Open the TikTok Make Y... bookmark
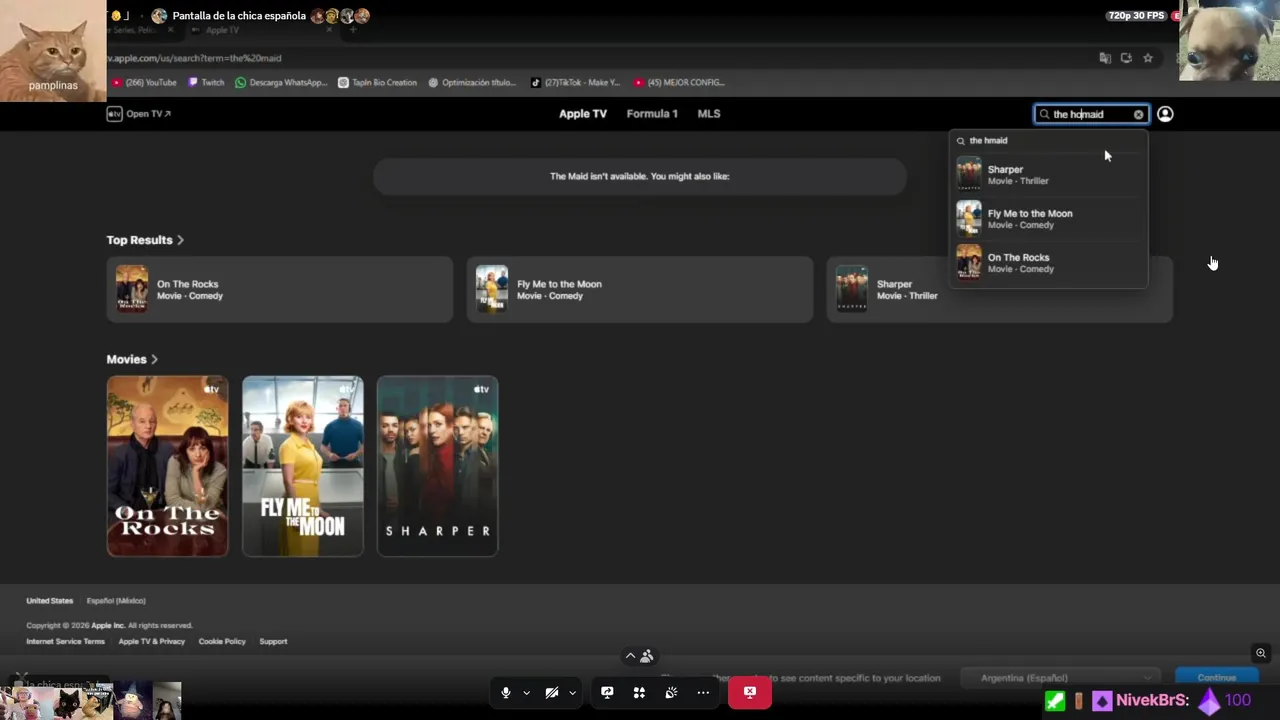The height and width of the screenshot is (720, 1280). click(575, 83)
